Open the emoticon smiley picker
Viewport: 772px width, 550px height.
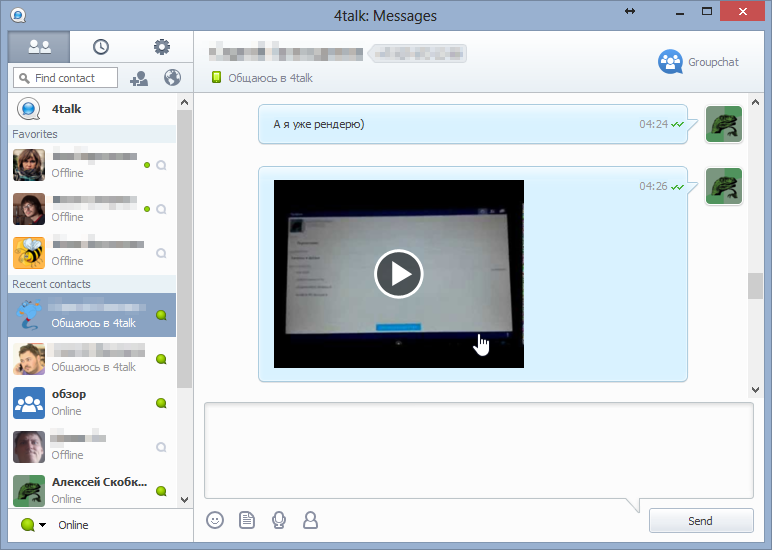(214, 520)
